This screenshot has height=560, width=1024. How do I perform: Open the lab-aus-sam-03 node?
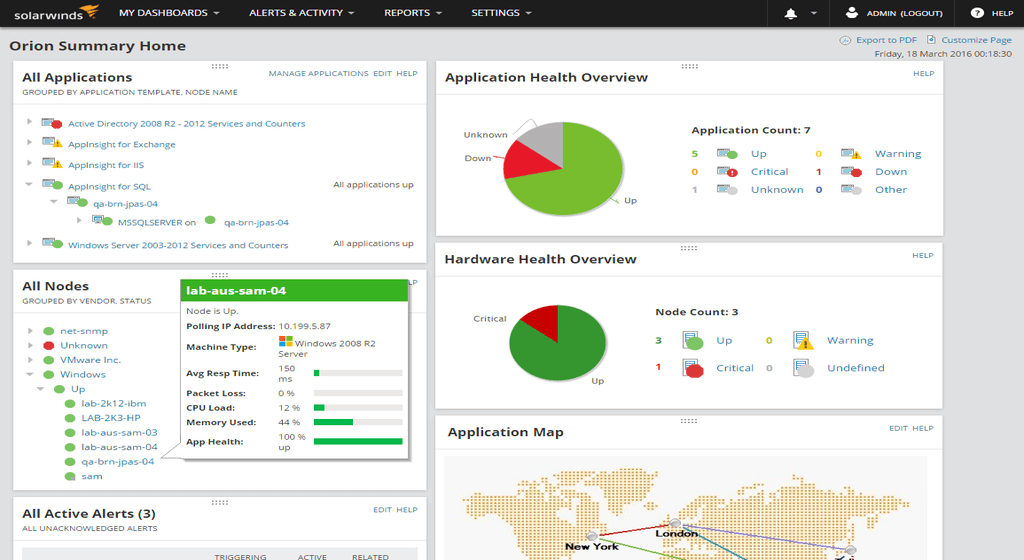coord(120,432)
